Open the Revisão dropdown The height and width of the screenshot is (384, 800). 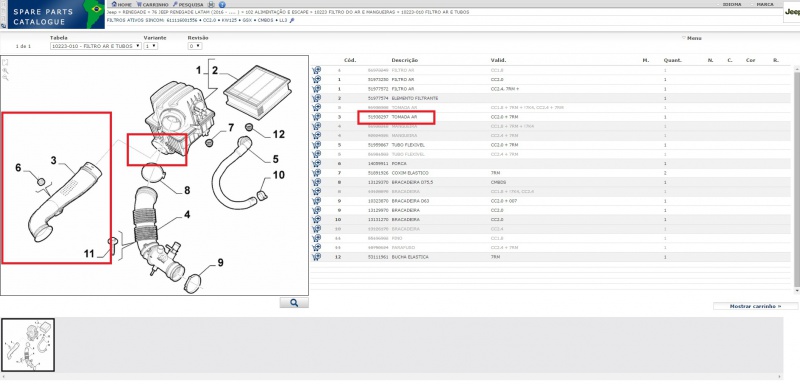(x=195, y=46)
